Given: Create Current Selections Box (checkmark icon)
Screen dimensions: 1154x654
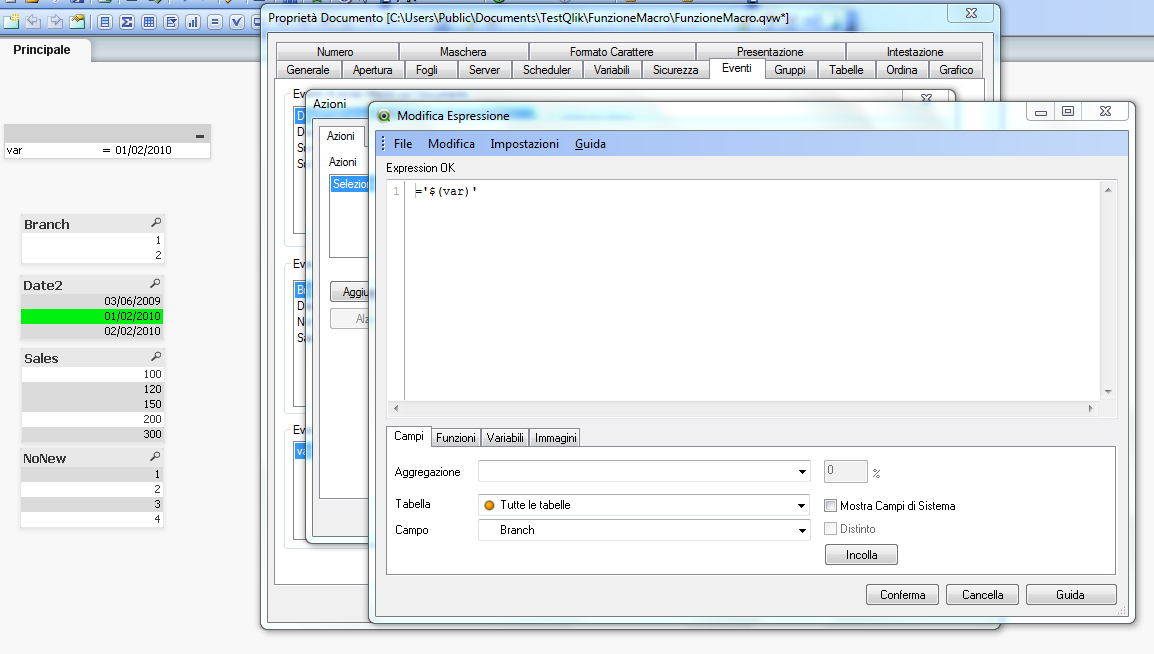Looking at the screenshot, I should pyautogui.click(x=237, y=22).
